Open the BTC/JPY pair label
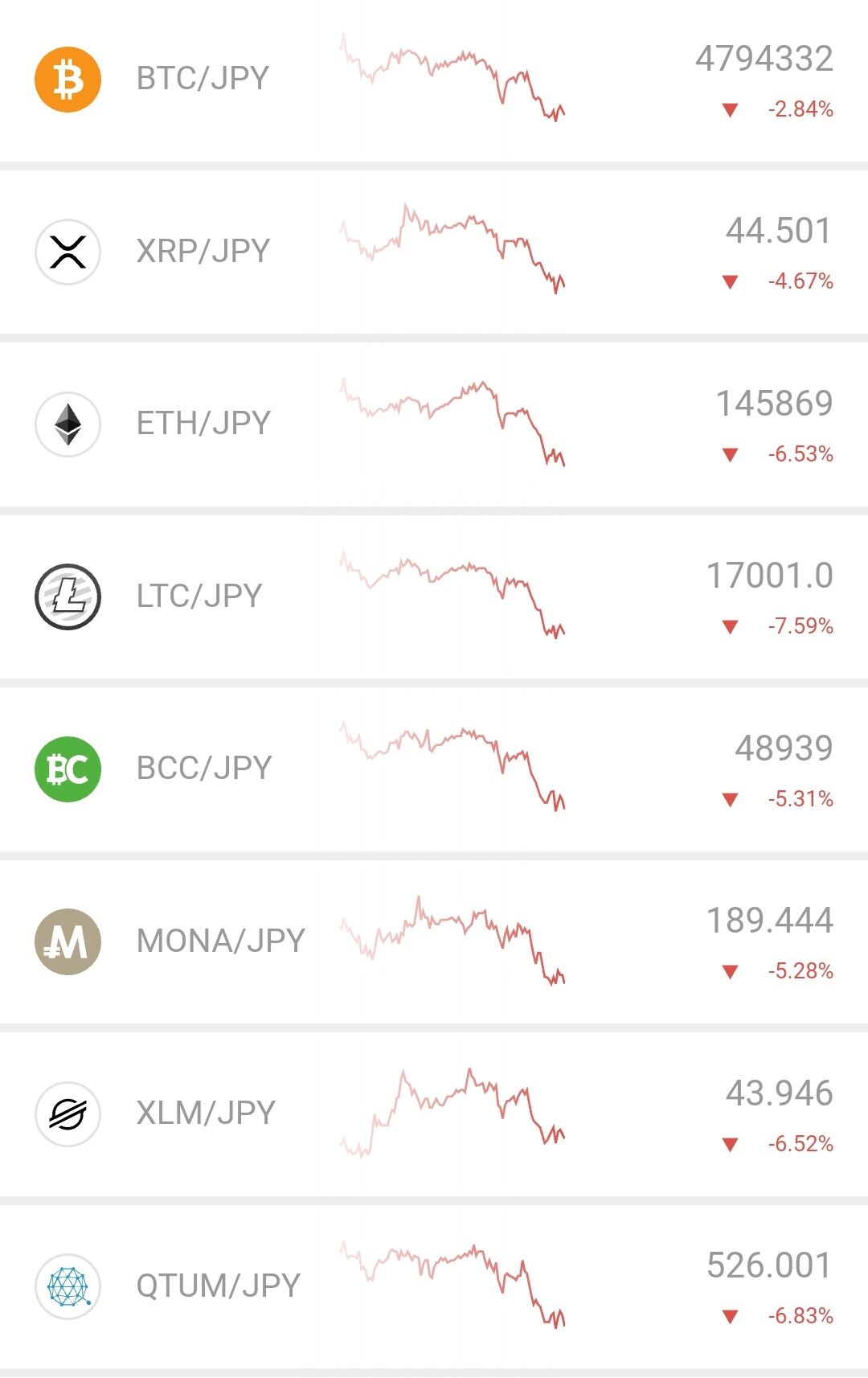The image size is (868, 1378). pos(203,79)
